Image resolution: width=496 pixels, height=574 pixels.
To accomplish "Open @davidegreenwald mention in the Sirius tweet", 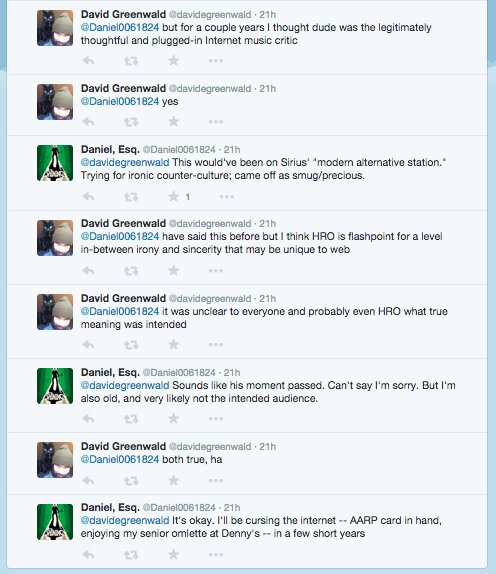I will coord(125,162).
